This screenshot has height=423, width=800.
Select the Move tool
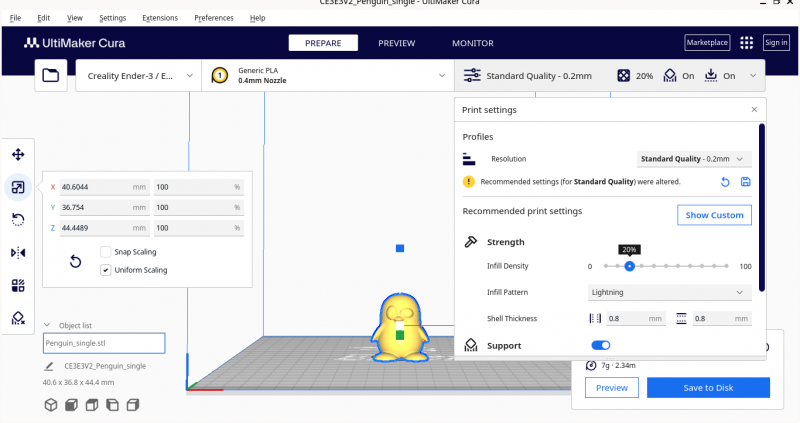click(18, 155)
